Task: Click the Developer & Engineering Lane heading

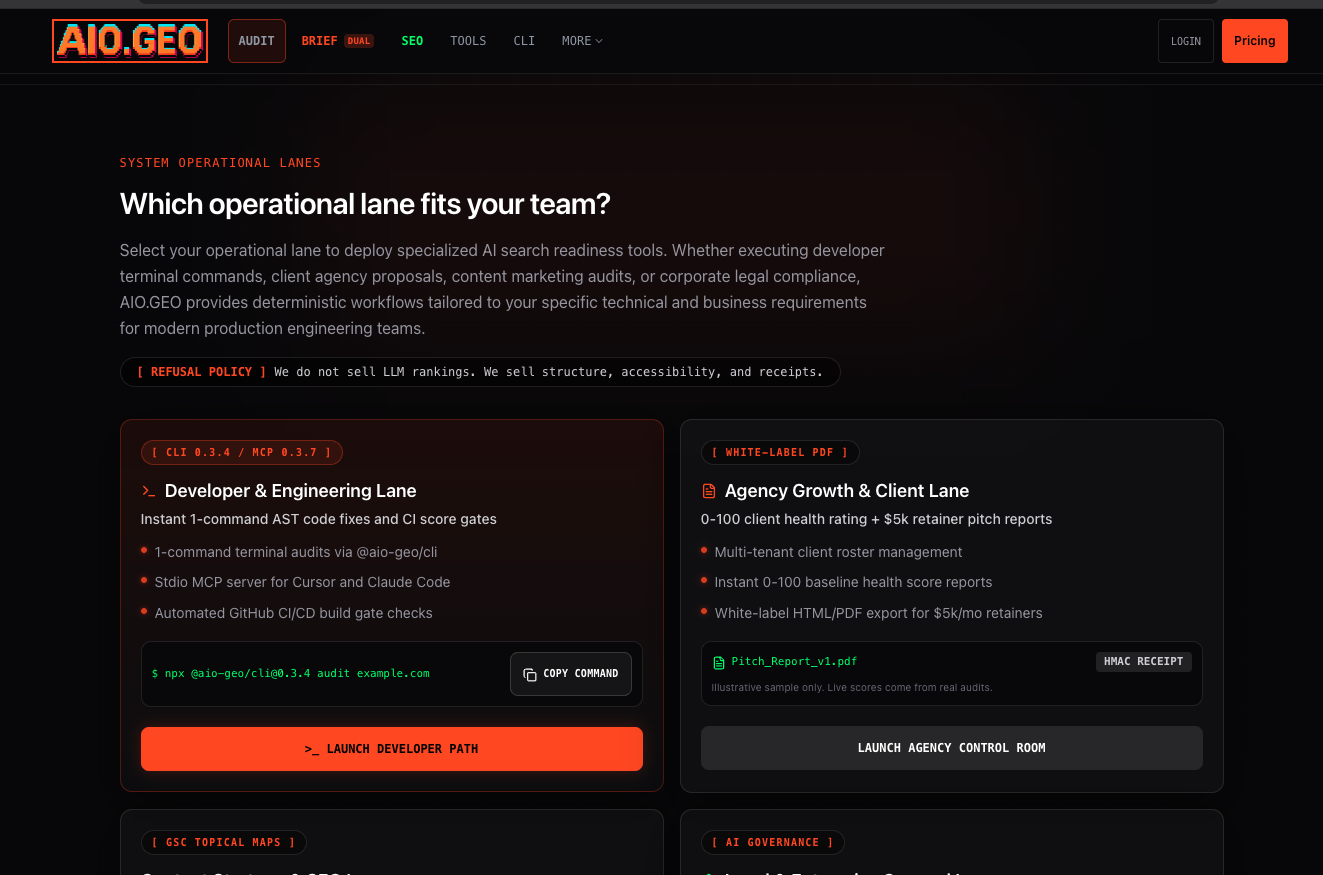Action: [x=290, y=491]
